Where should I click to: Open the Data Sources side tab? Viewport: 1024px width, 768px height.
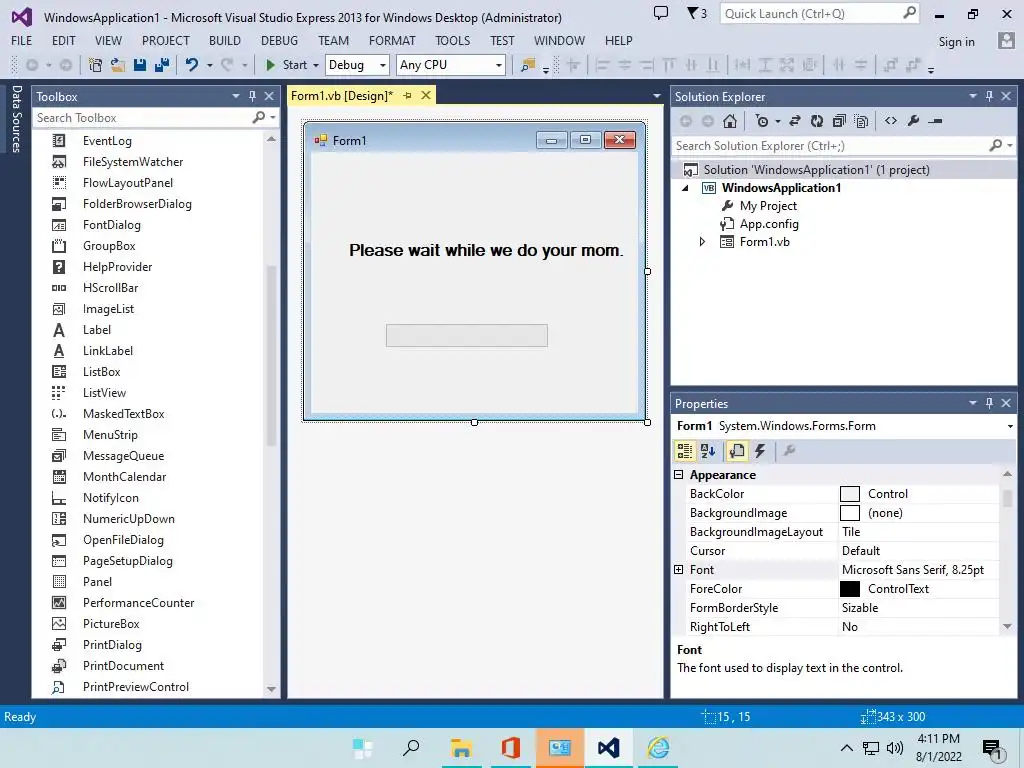16,118
